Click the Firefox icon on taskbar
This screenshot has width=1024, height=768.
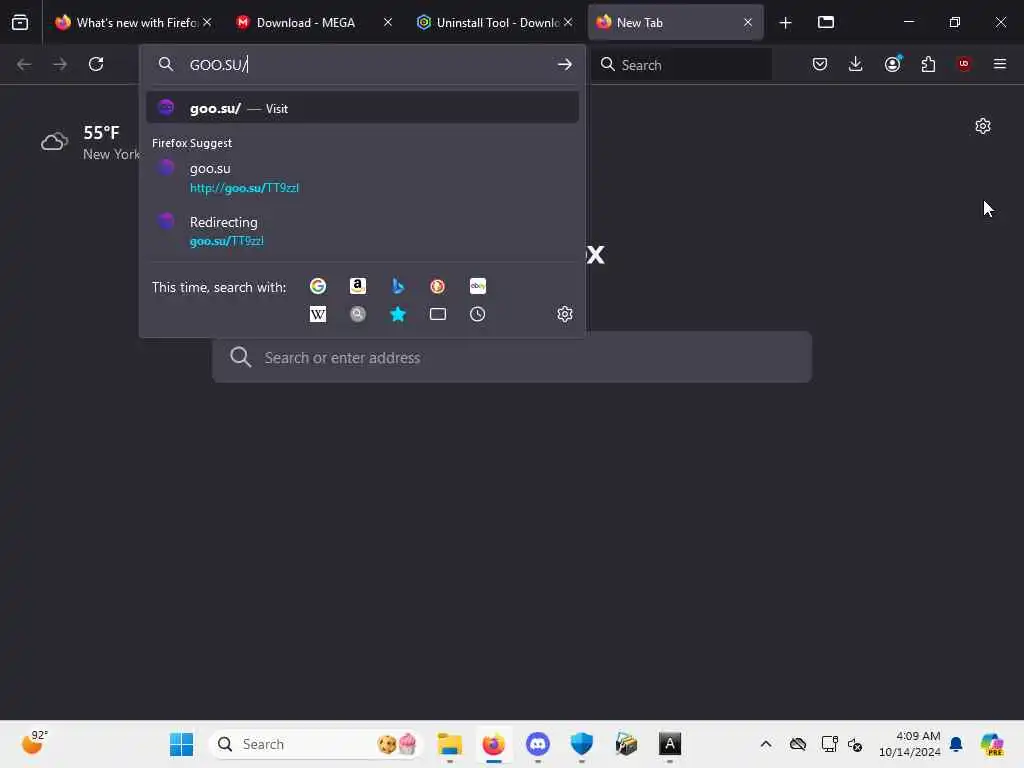[x=494, y=744]
